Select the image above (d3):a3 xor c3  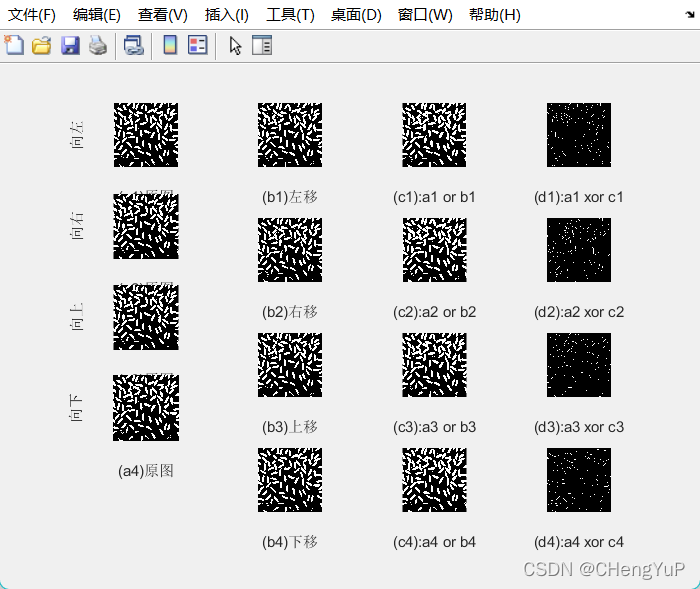tap(579, 365)
